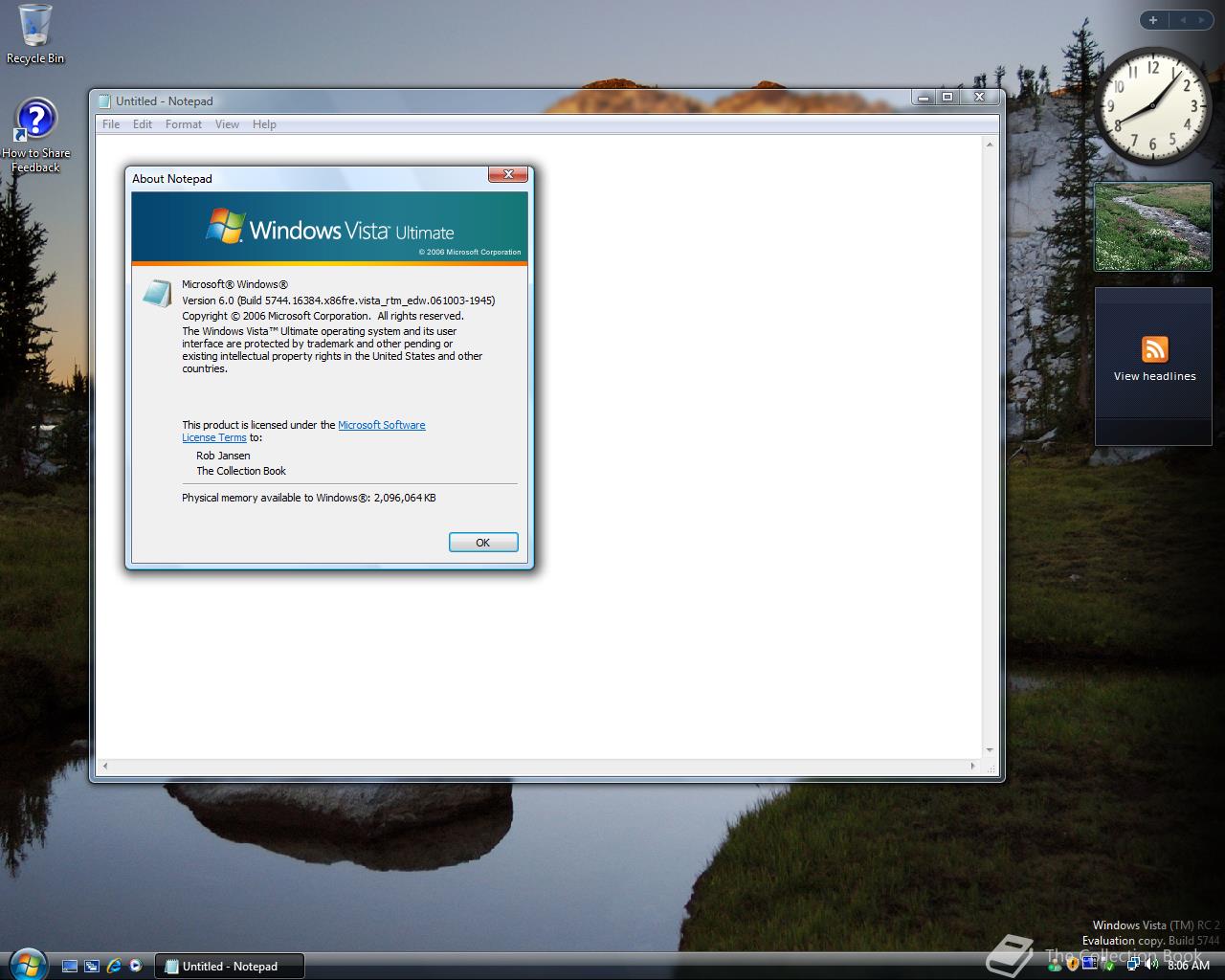The width and height of the screenshot is (1225, 980).
Task: Click "The Collection Book" text in dialog
Action: point(241,471)
